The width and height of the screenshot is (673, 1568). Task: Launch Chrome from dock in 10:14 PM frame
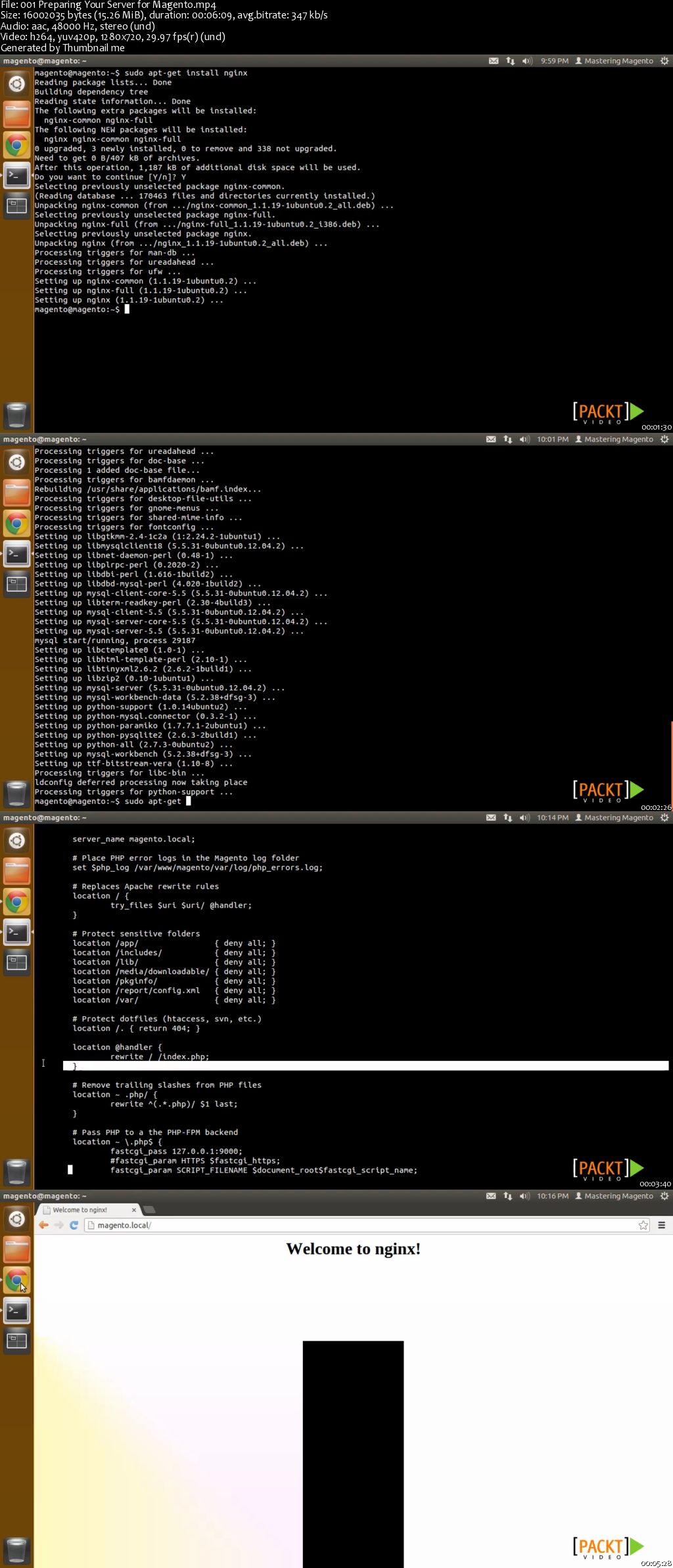pyautogui.click(x=16, y=902)
